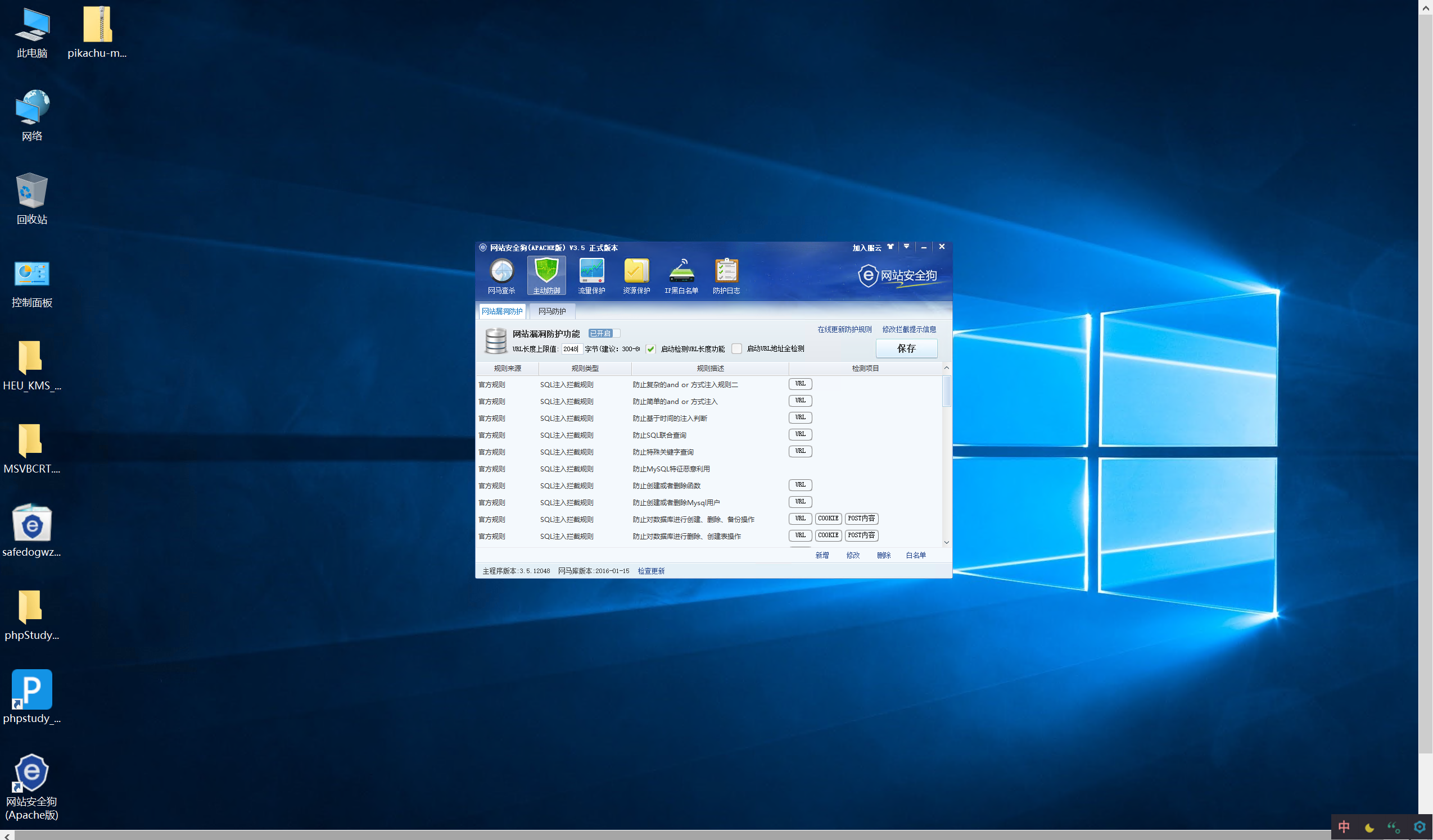Switch to the 网马防护 tab
This screenshot has height=840, width=1433.
[x=551, y=311]
